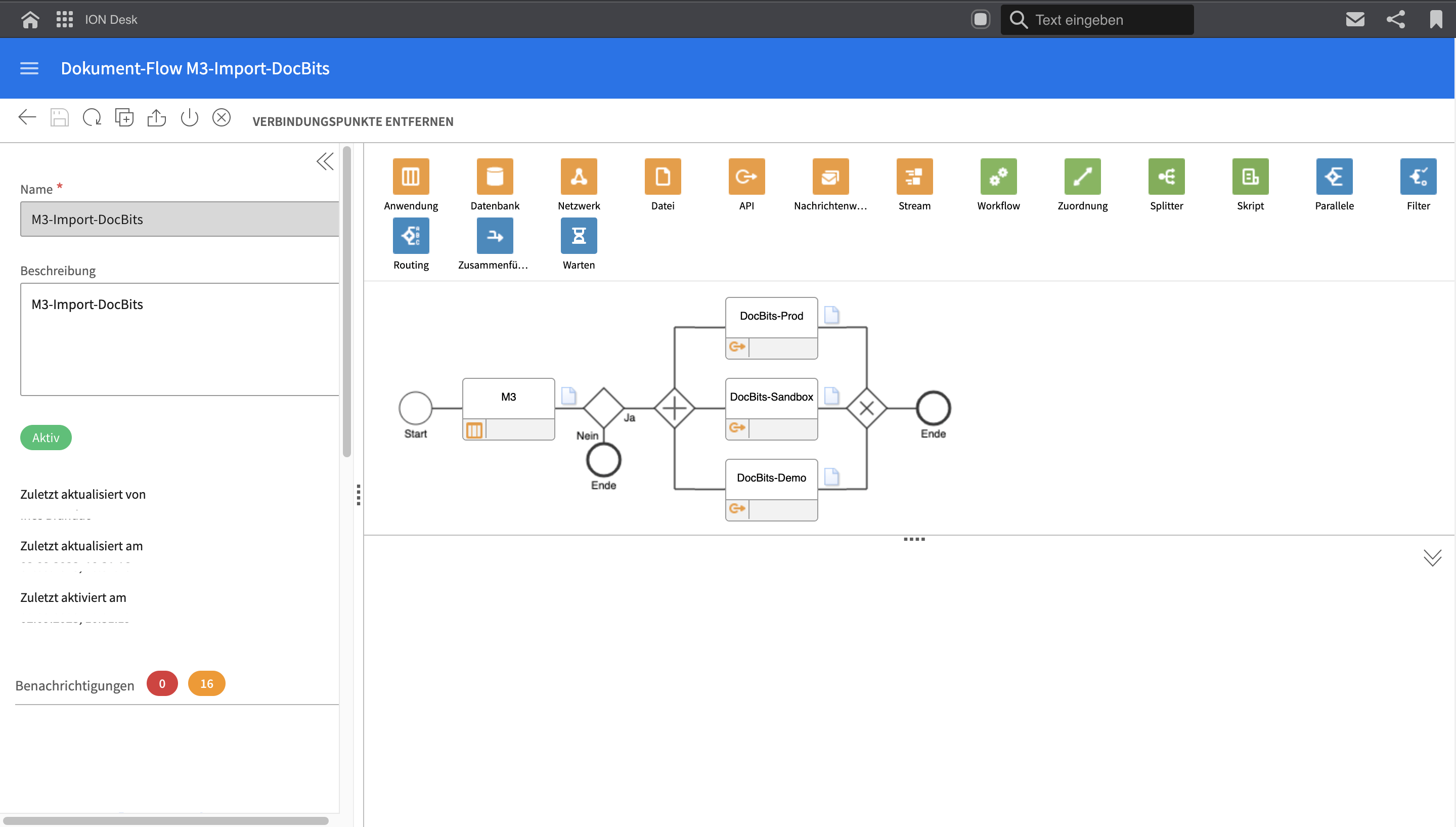Select the Warten hourglass icon
Image resolution: width=1456 pixels, height=827 pixels.
pyautogui.click(x=579, y=236)
